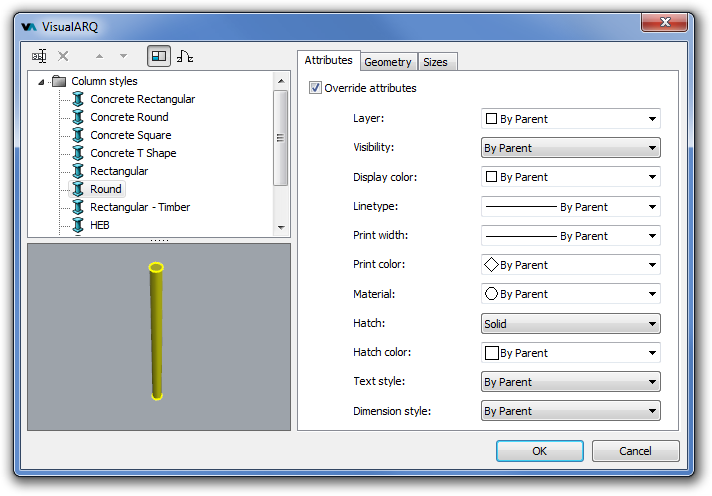This screenshot has width=712, height=496.
Task: Click the profile curve toolbar icon
Action: [x=185, y=56]
